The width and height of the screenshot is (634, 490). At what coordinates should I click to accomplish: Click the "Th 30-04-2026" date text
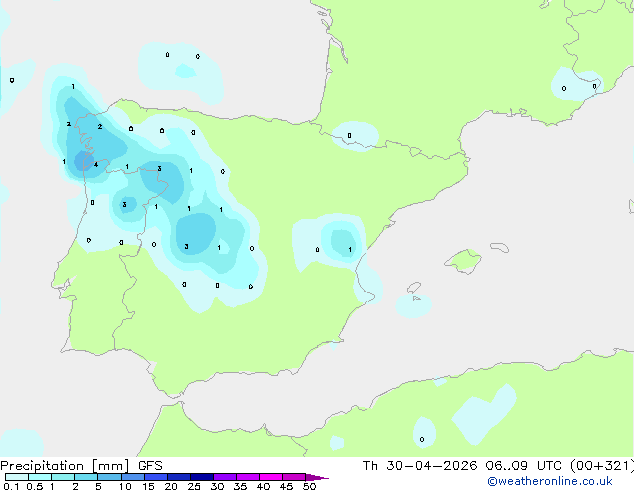tap(420, 466)
